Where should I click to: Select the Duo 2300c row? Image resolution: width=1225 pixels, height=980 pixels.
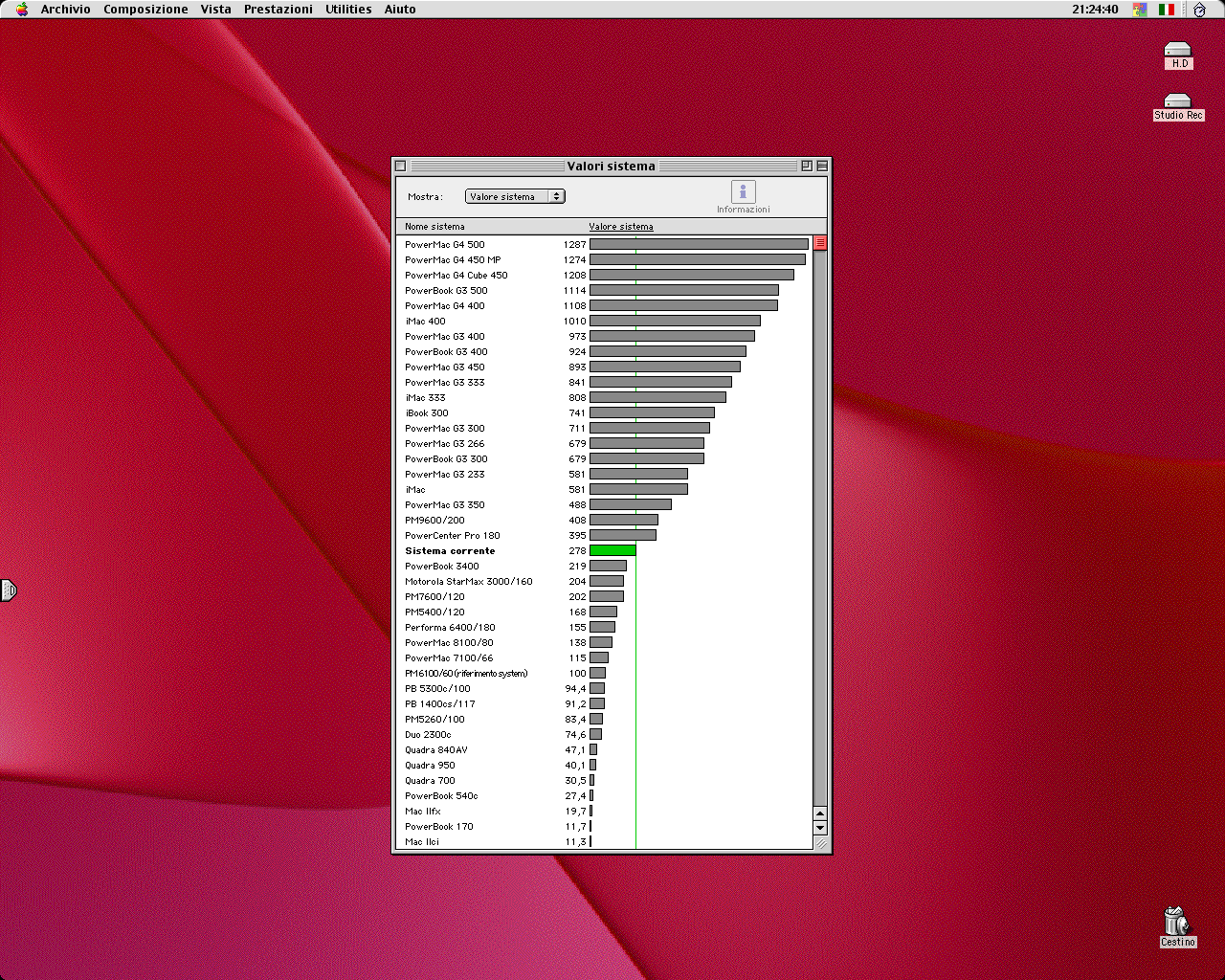click(605, 734)
